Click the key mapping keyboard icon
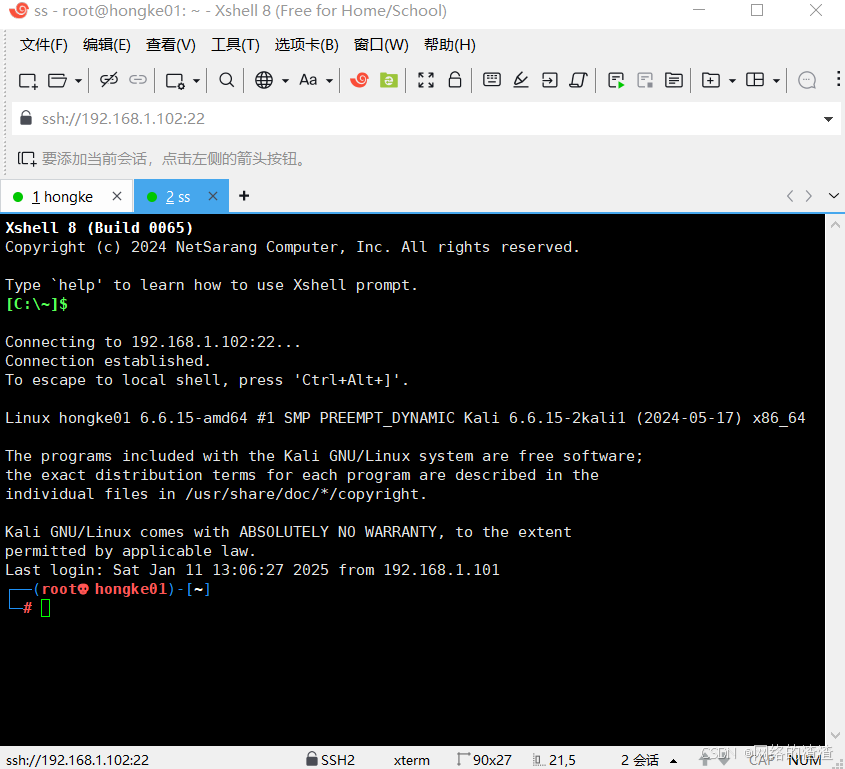 coord(491,80)
